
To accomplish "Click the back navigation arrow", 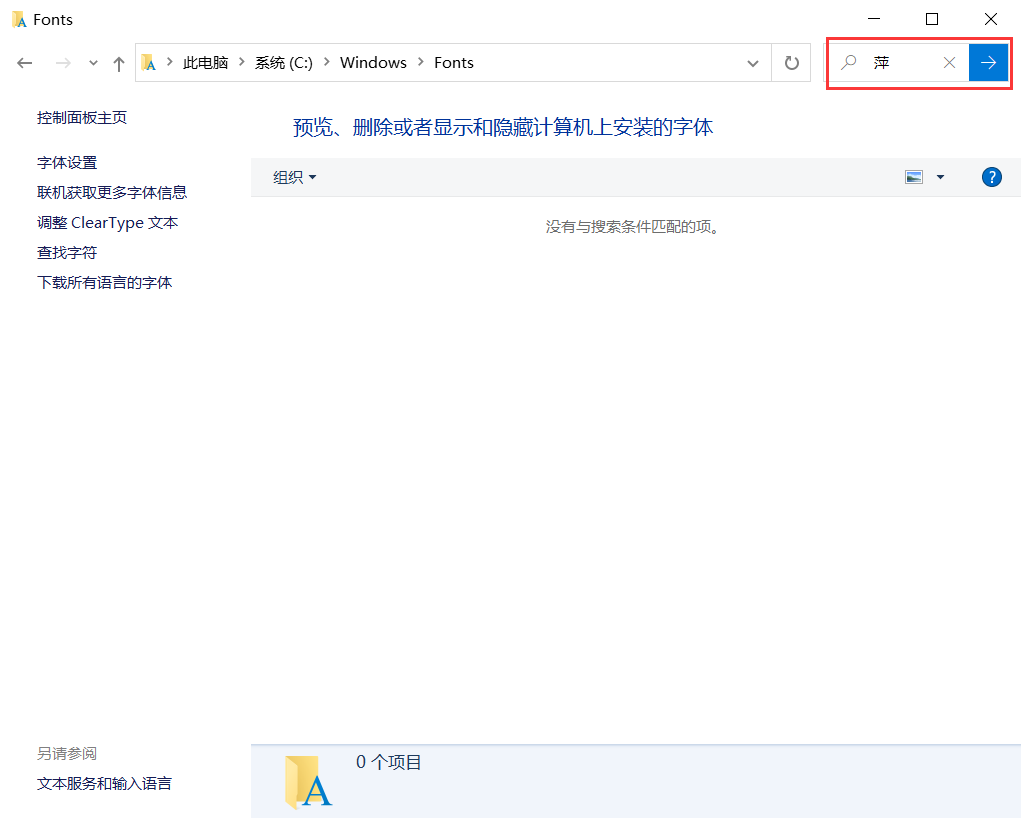I will [24, 62].
